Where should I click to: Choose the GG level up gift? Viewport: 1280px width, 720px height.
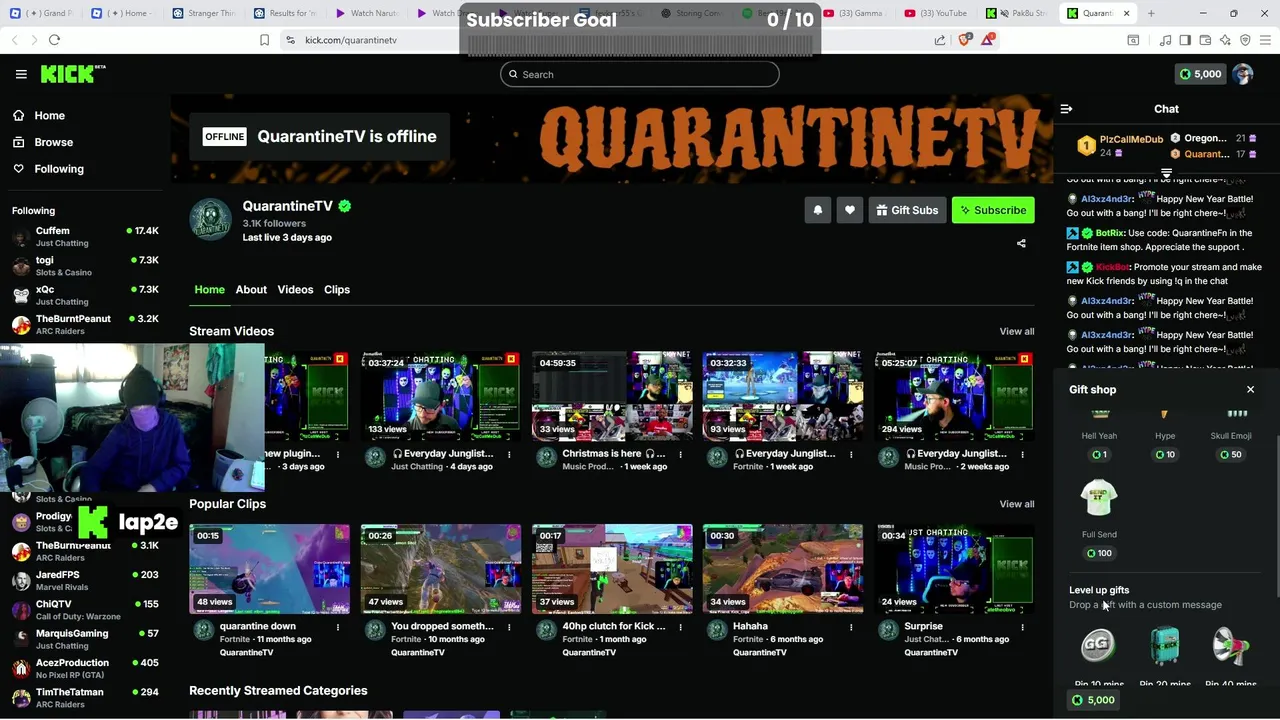(x=1098, y=646)
